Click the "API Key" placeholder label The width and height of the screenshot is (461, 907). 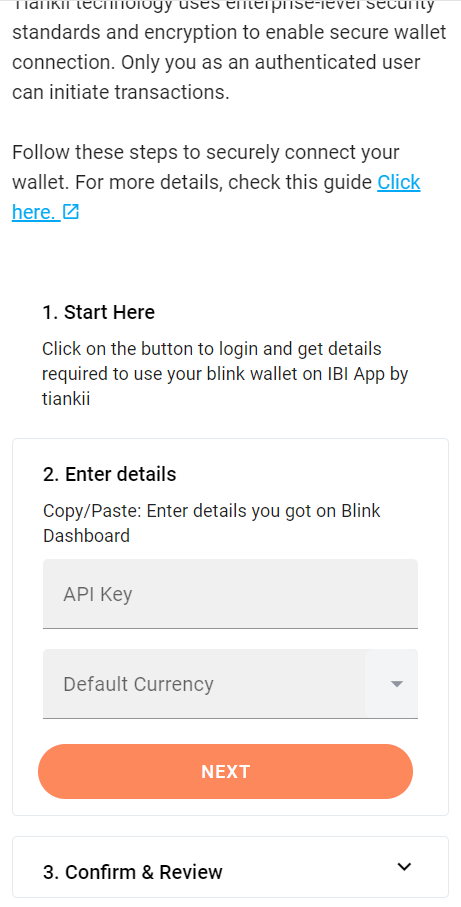click(98, 595)
